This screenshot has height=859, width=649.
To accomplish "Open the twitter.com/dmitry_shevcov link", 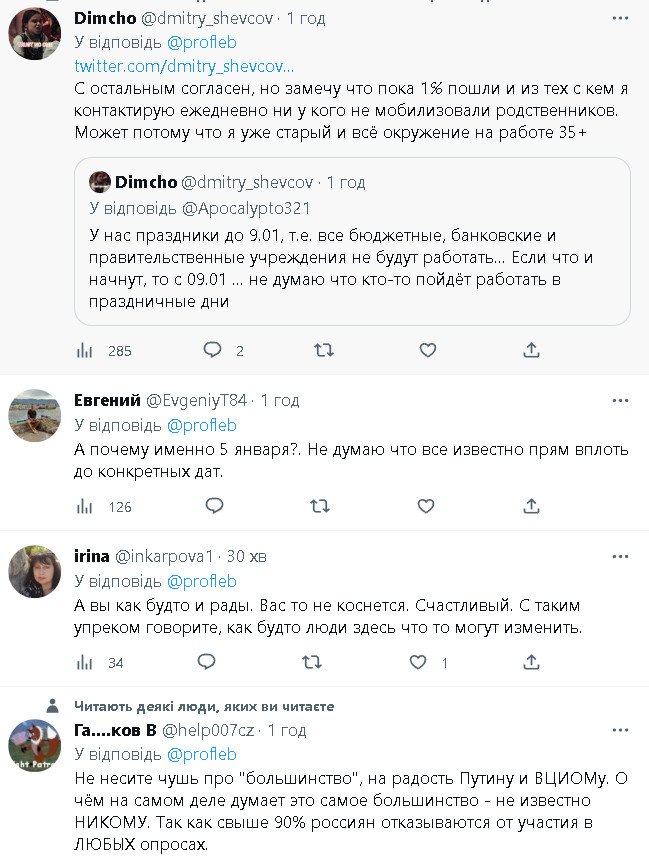I will pos(184,66).
